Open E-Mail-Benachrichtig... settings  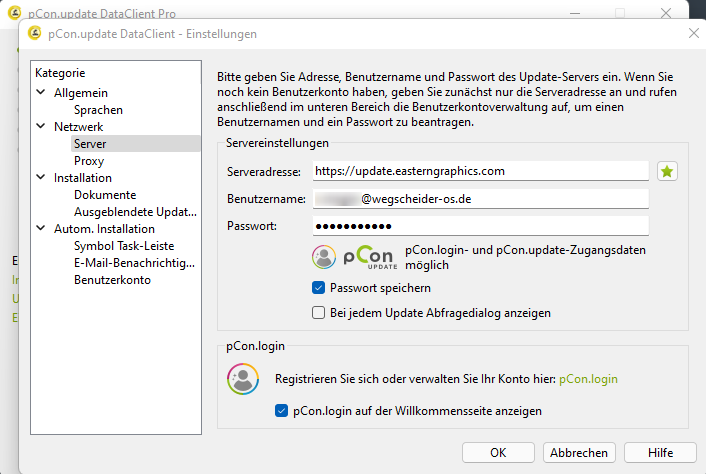[135, 263]
